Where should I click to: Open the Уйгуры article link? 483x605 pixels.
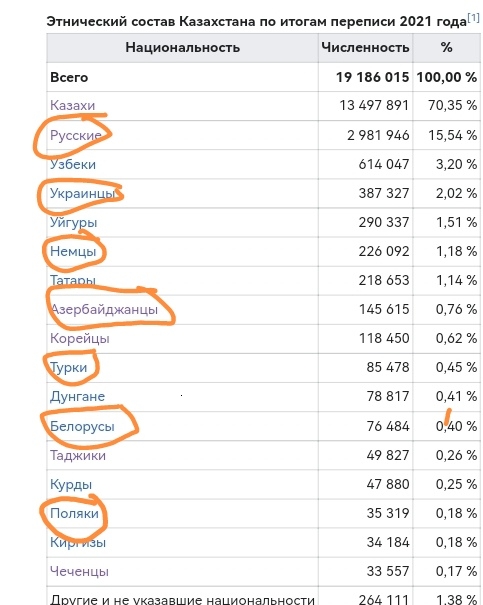click(74, 223)
